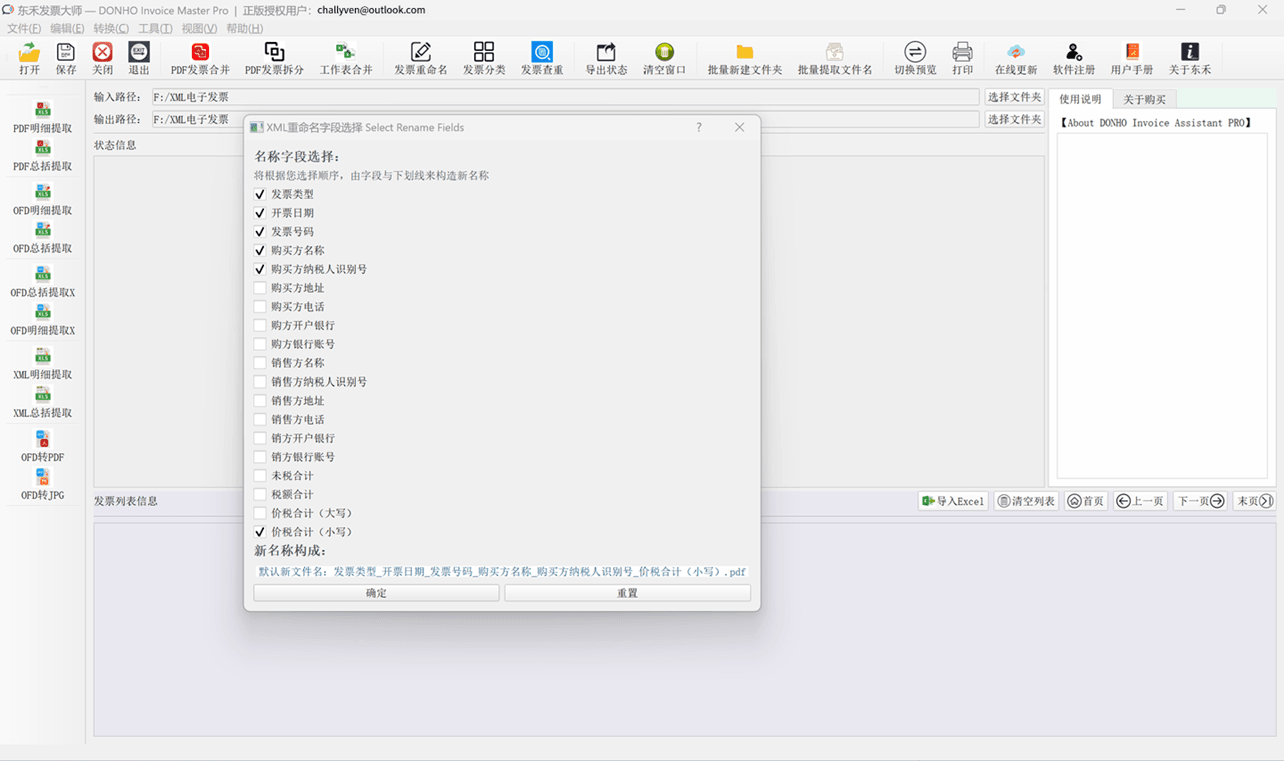Viewport: 1284px width, 761px height.
Task: Go to 上一页 previous page
Action: point(1140,501)
